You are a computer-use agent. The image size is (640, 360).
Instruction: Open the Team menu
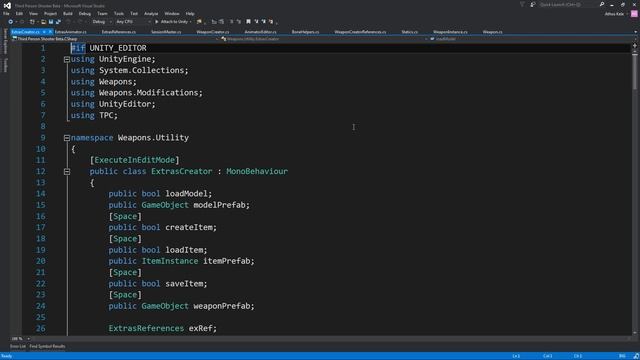pos(102,13)
